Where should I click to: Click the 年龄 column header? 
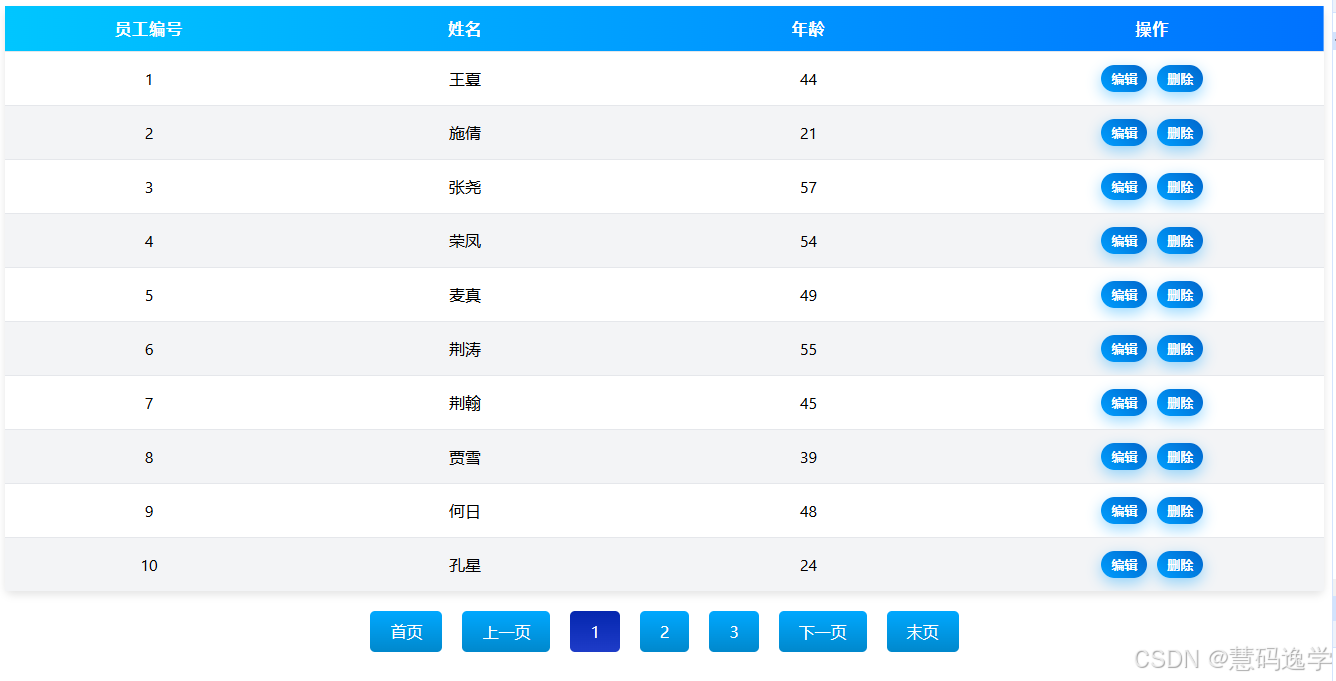click(808, 29)
